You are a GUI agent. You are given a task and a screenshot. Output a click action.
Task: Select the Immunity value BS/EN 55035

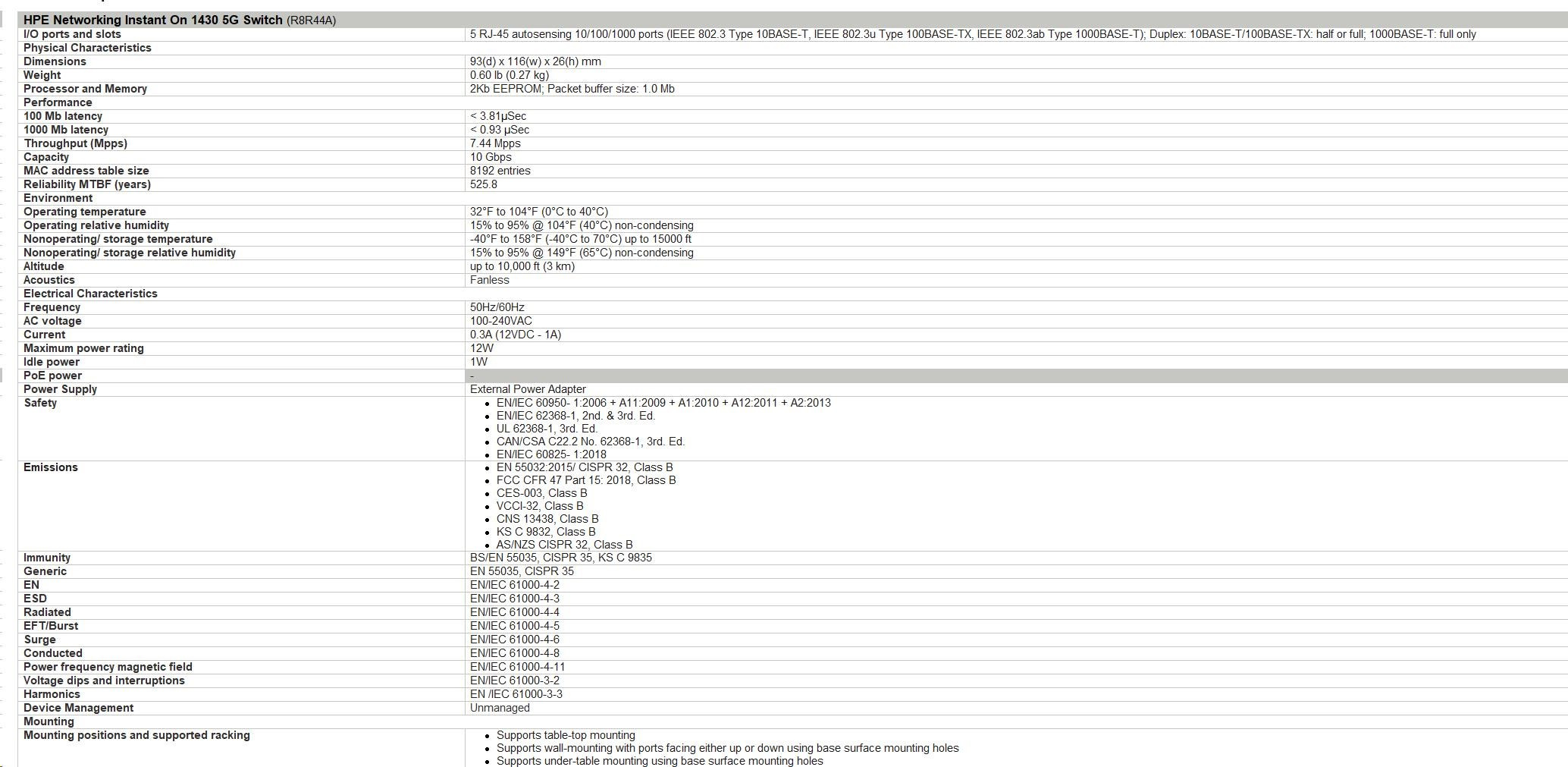(560, 558)
